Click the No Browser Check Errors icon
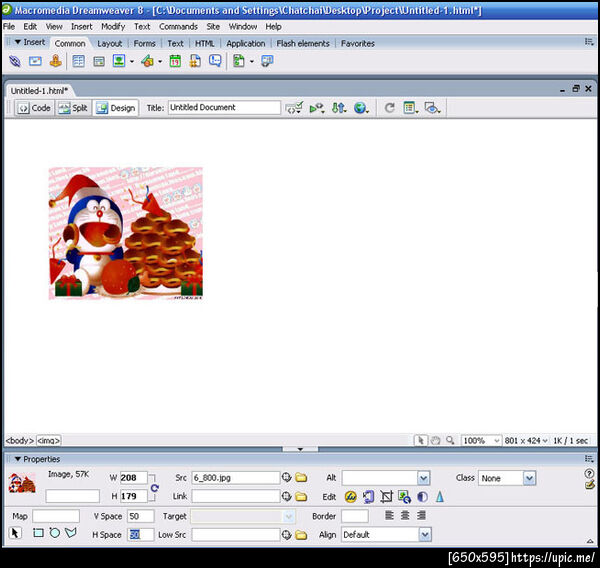 pyautogui.click(x=294, y=108)
